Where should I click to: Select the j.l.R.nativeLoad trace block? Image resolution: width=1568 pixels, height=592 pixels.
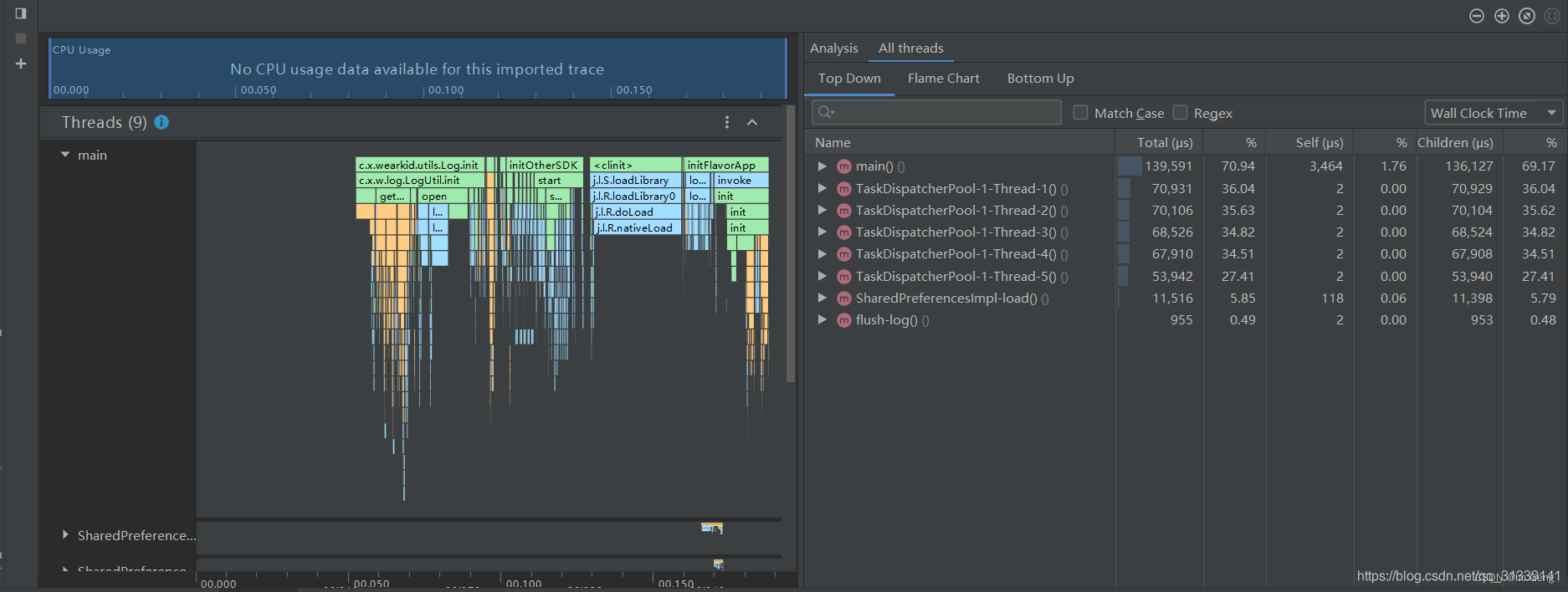[x=638, y=227]
